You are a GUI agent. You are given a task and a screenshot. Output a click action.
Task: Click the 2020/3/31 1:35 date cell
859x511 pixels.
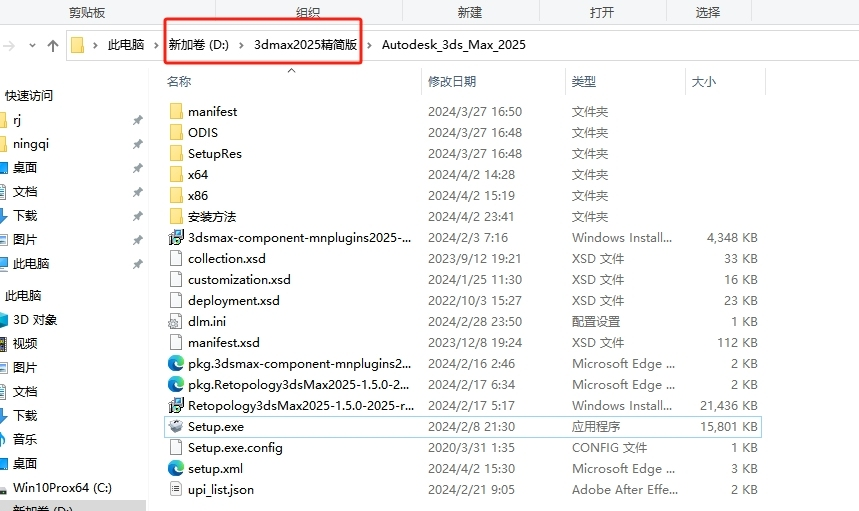(x=471, y=447)
